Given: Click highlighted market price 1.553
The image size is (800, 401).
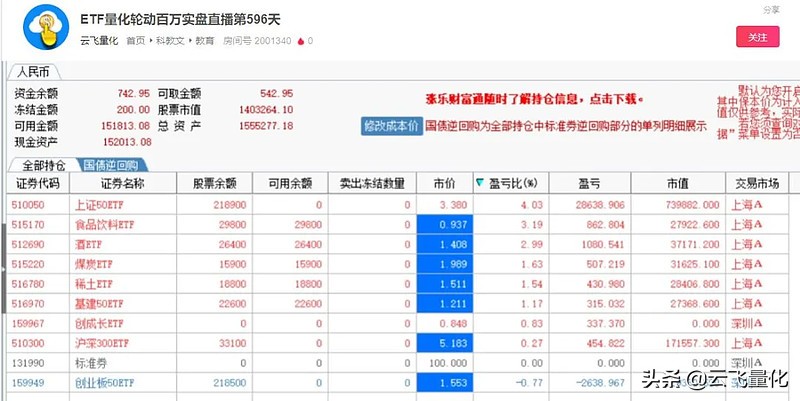Looking at the screenshot, I should pos(445,383).
